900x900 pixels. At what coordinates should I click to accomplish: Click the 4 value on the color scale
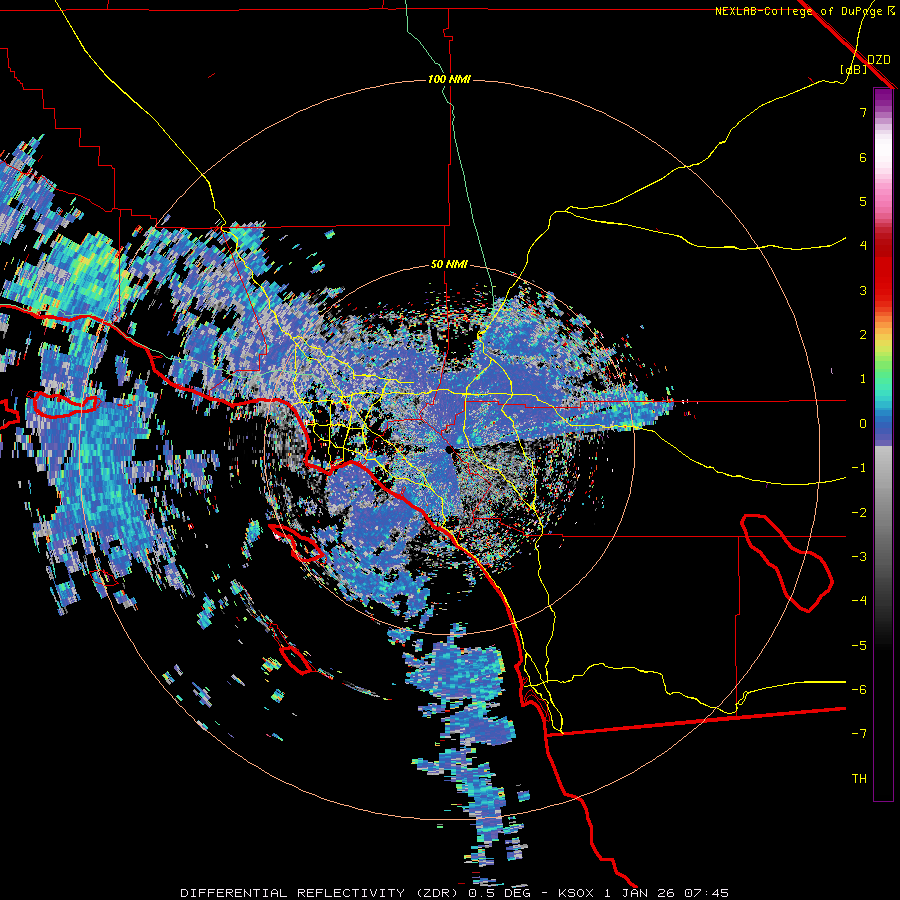[863, 246]
